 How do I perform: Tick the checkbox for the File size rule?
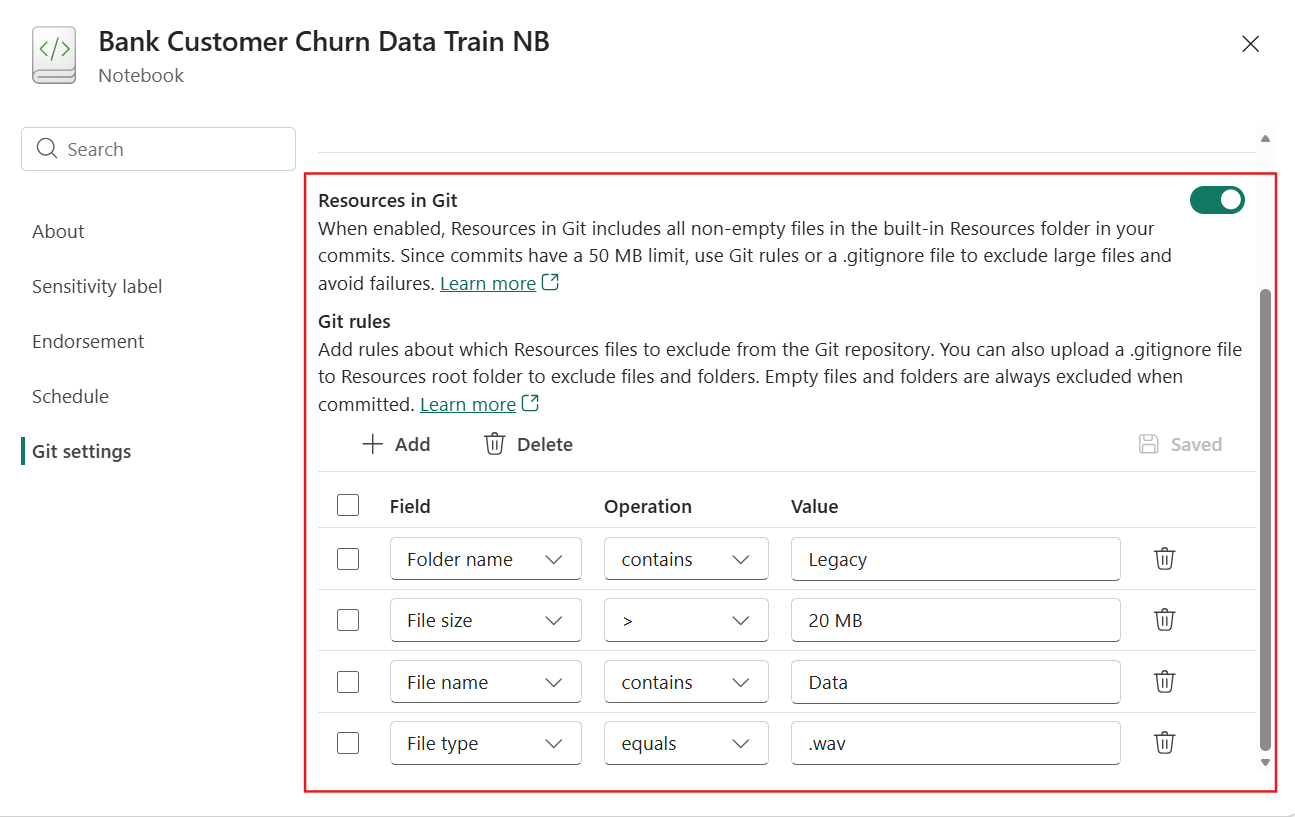click(x=348, y=620)
